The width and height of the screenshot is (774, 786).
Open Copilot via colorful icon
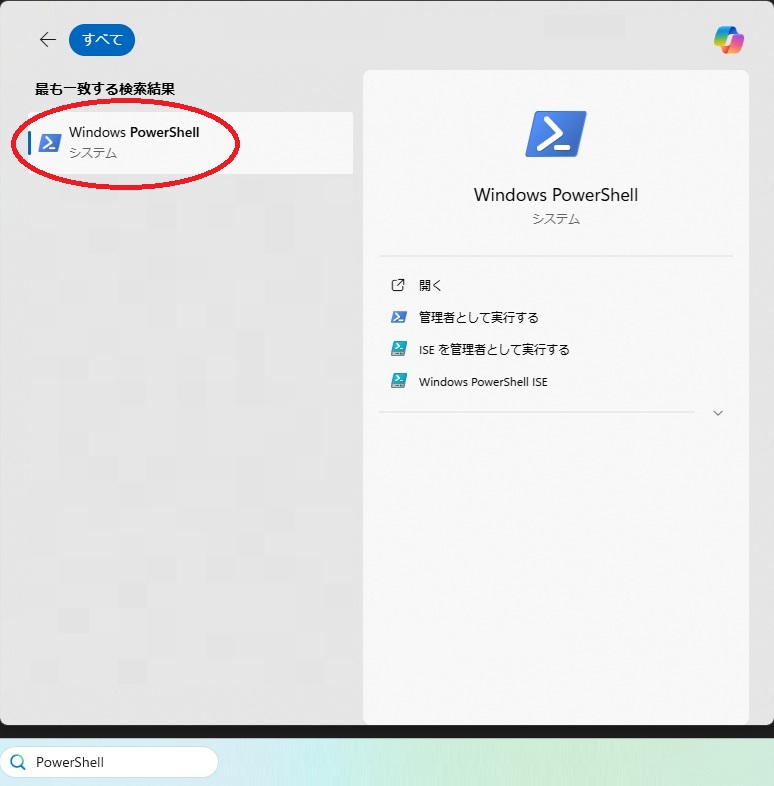click(729, 40)
